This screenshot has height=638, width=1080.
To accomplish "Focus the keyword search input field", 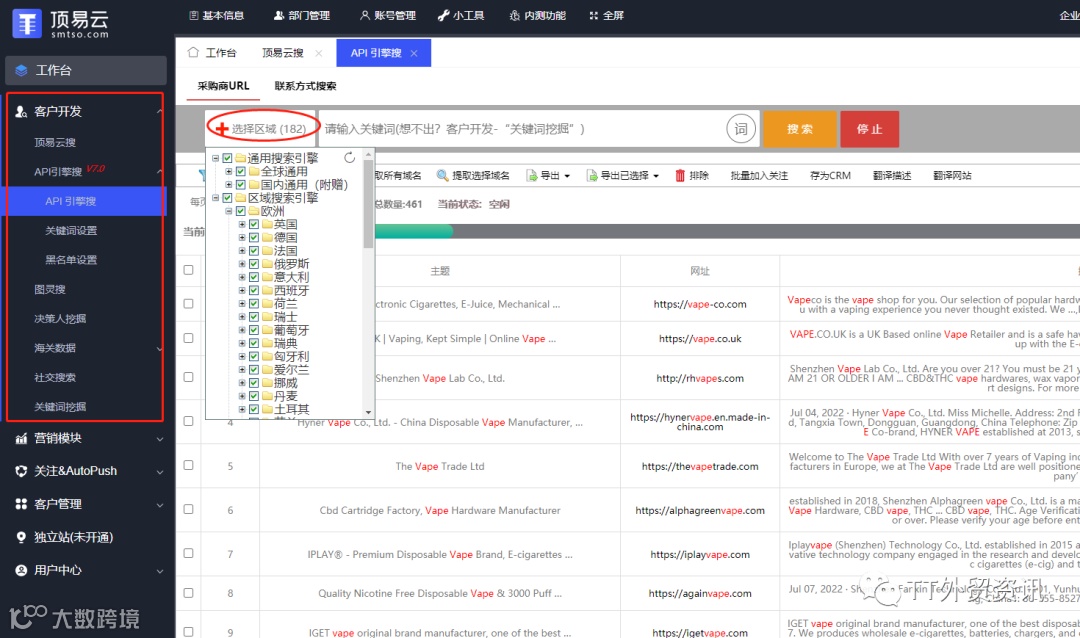I will pyautogui.click(x=520, y=129).
